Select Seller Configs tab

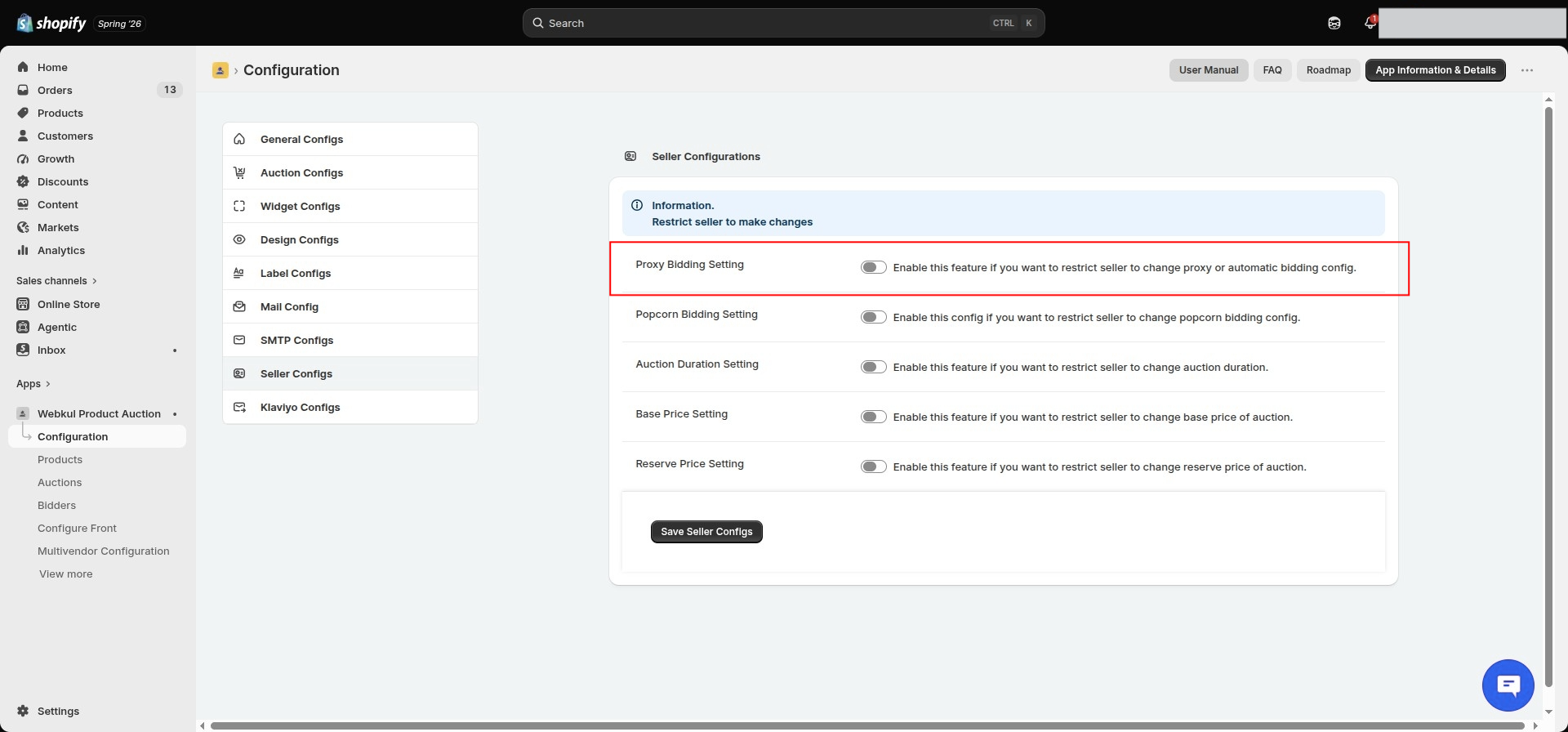pyautogui.click(x=350, y=373)
